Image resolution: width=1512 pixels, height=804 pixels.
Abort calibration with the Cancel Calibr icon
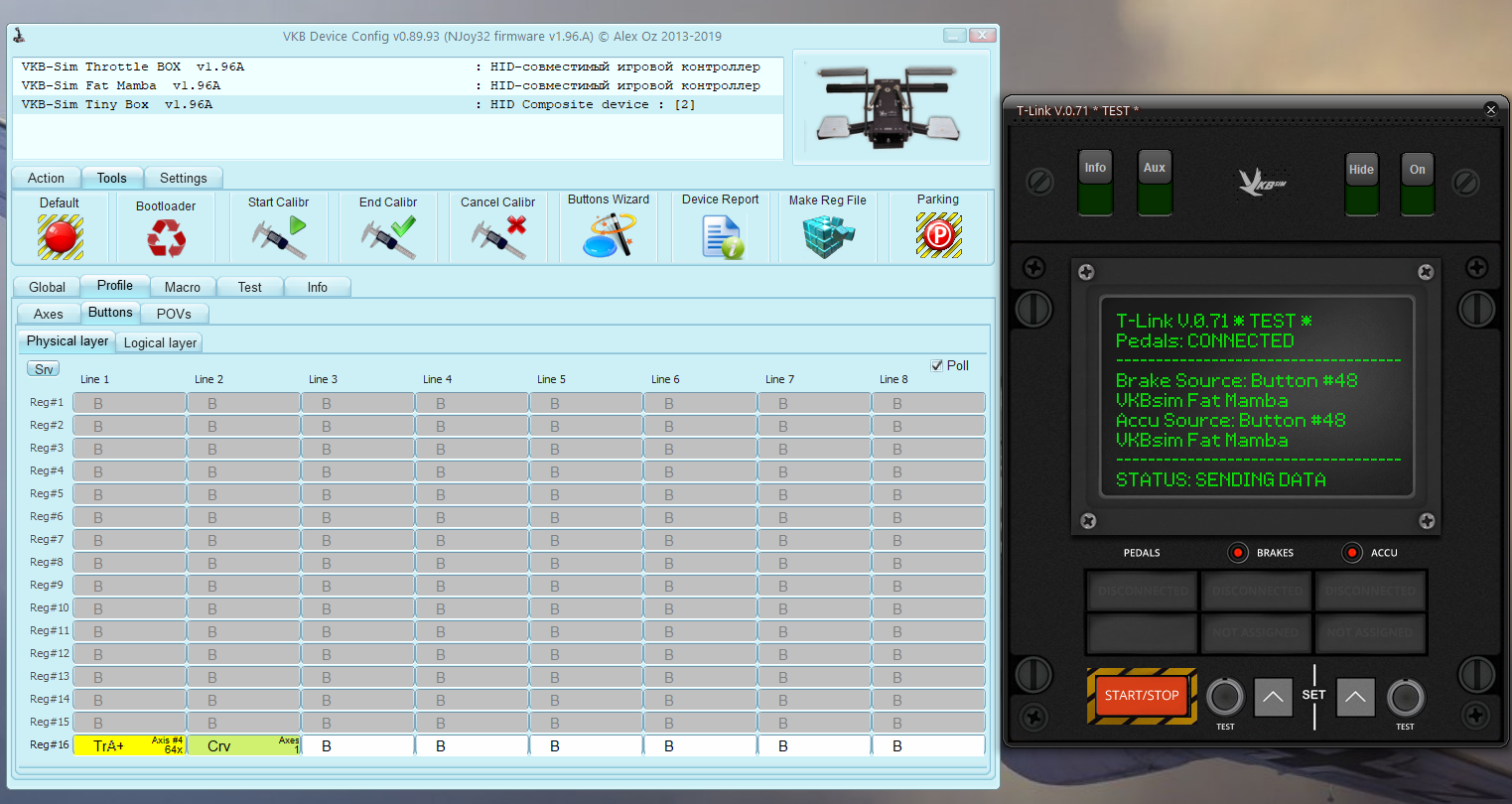tap(498, 238)
